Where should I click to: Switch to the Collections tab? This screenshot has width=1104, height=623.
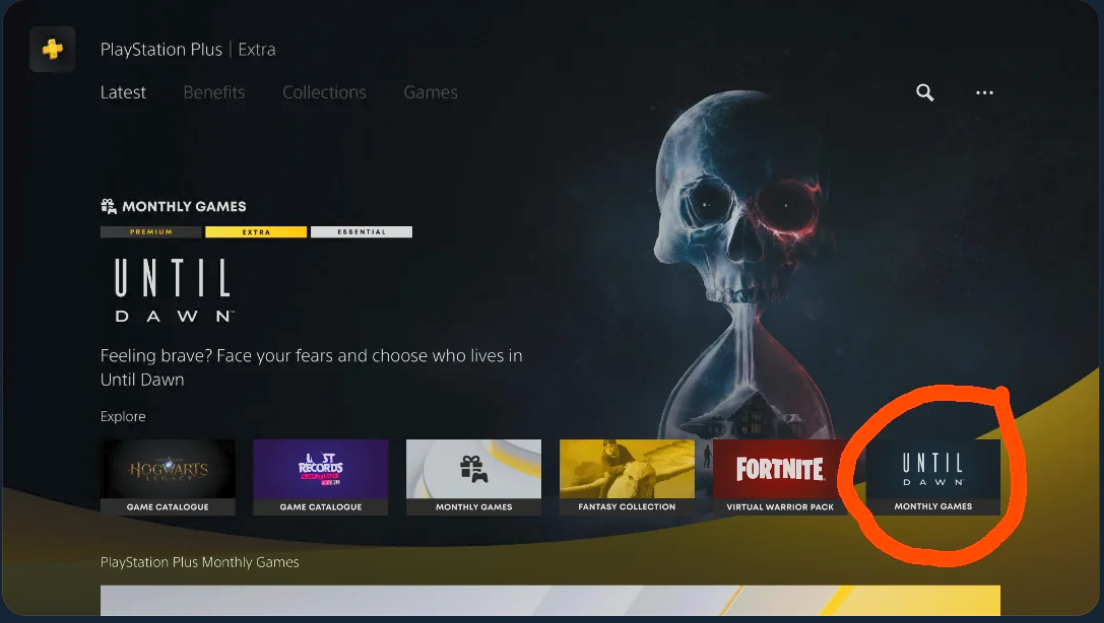point(324,92)
